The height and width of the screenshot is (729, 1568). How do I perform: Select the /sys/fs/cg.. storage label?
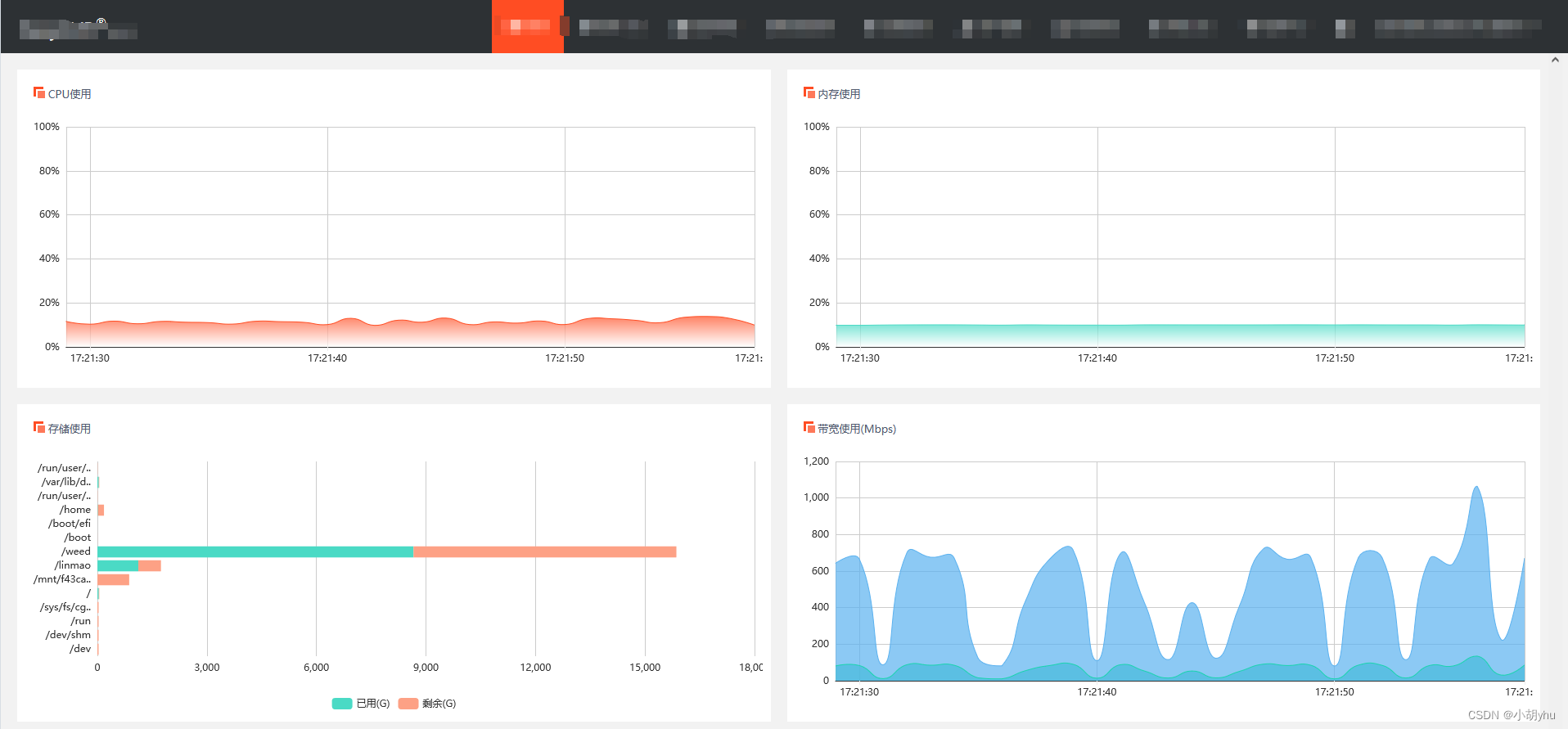[65, 607]
